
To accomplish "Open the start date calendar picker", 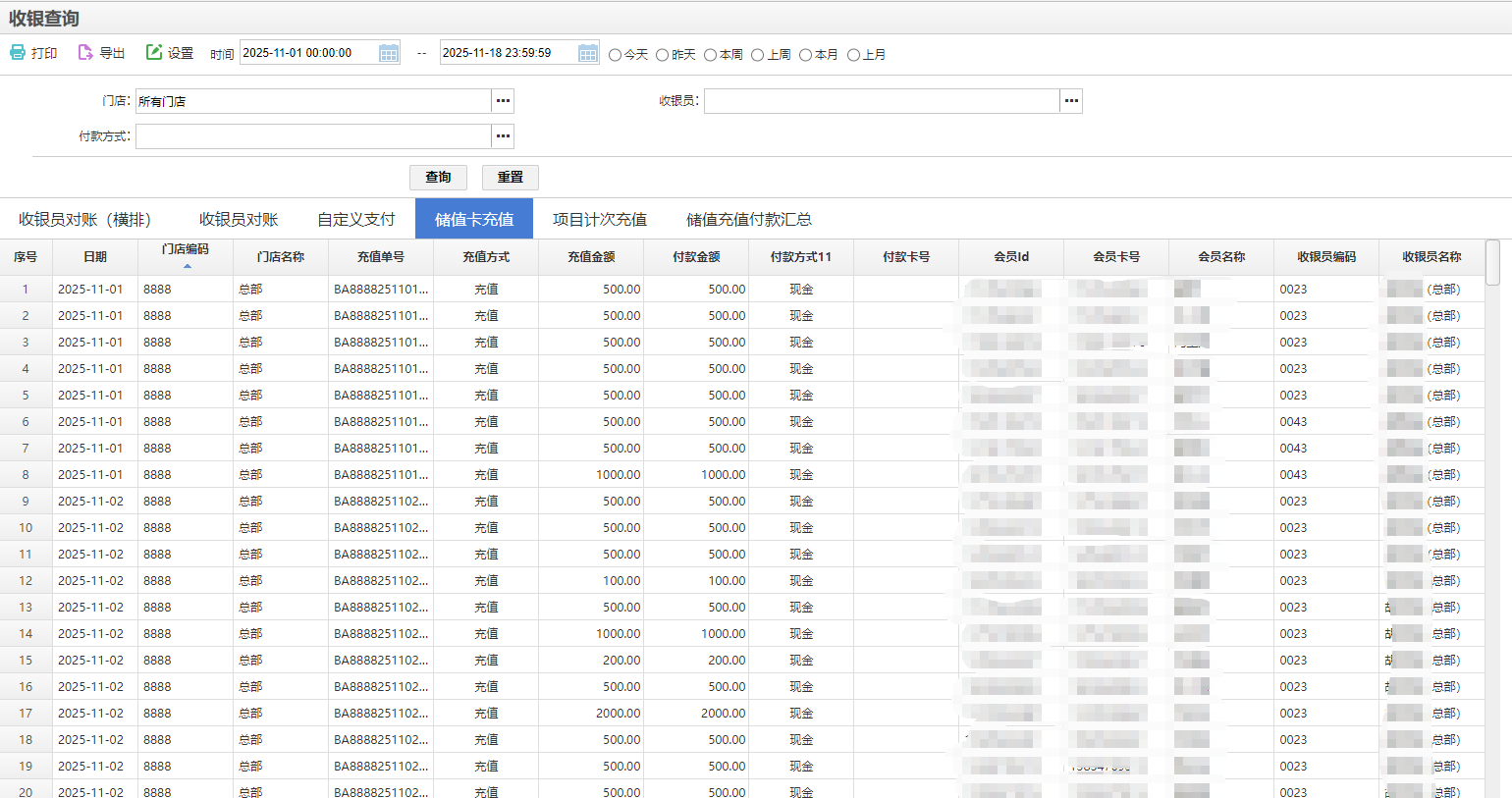I will (389, 53).
